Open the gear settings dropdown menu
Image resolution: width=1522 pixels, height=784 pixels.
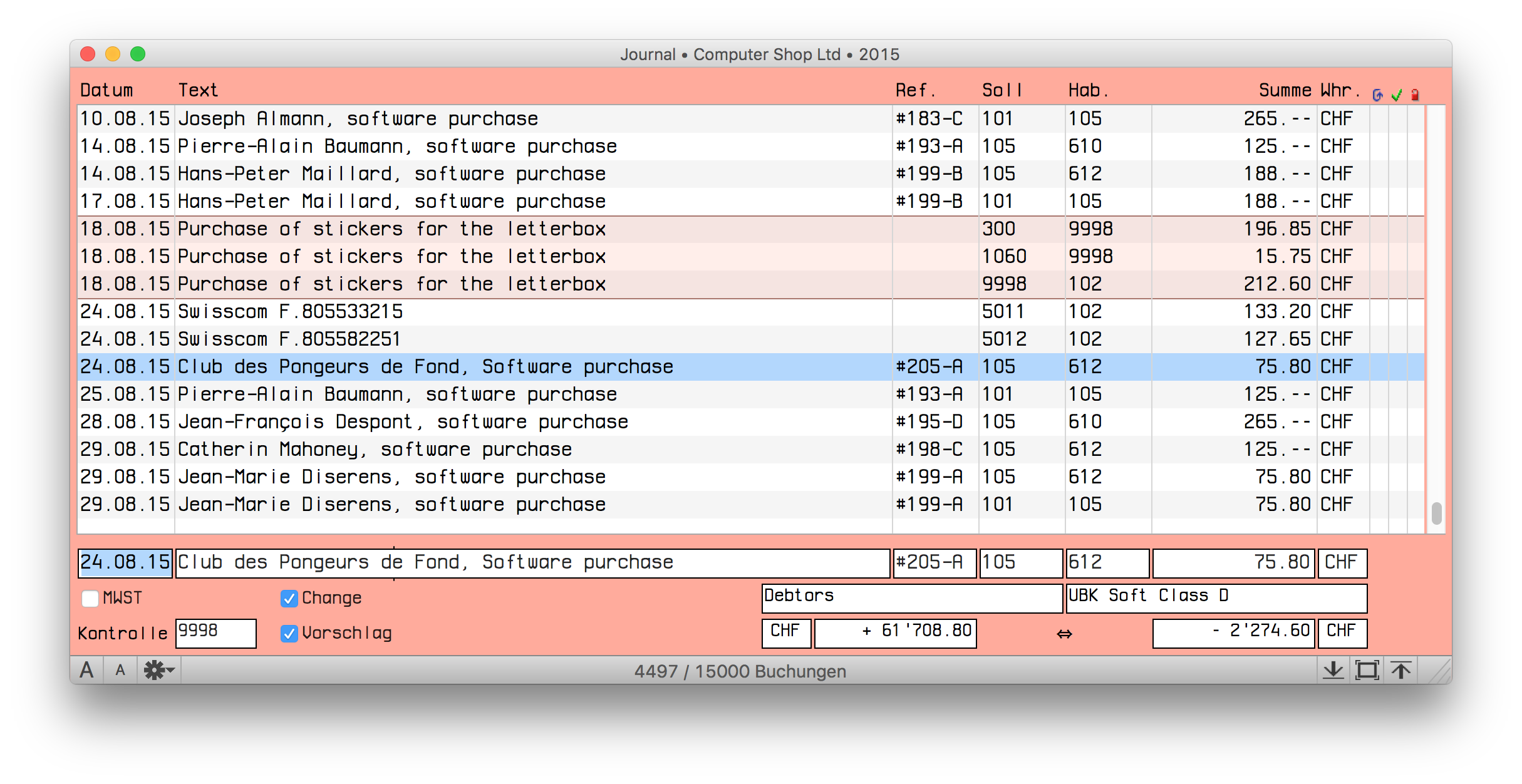159,670
